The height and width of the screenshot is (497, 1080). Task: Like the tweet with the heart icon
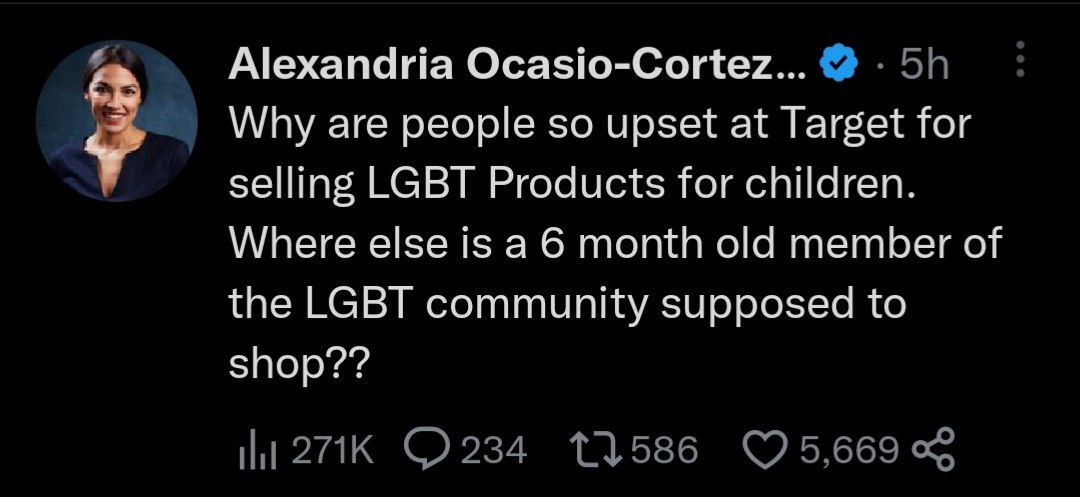tap(766, 451)
